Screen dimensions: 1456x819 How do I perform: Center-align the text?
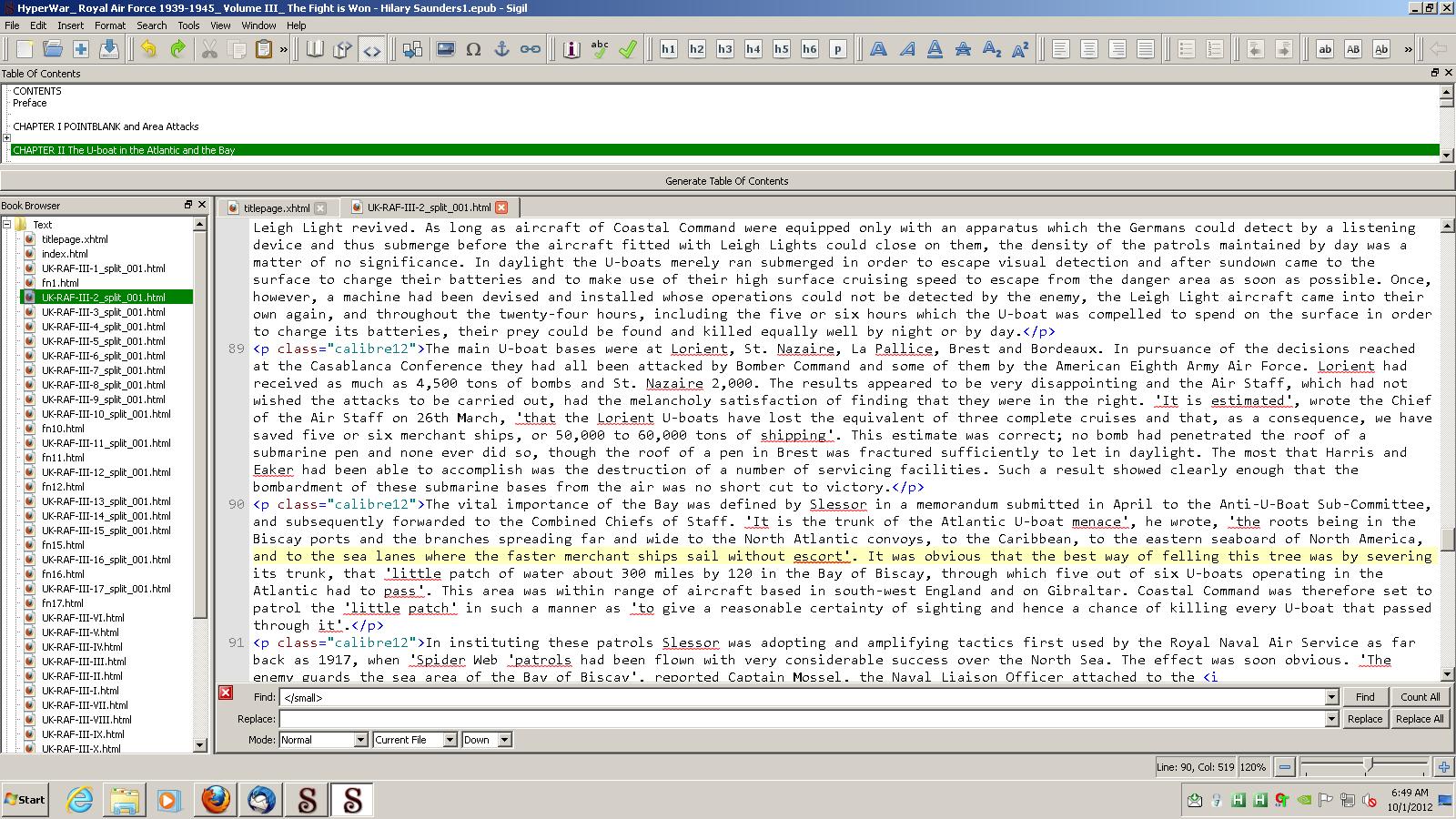coord(1089,49)
